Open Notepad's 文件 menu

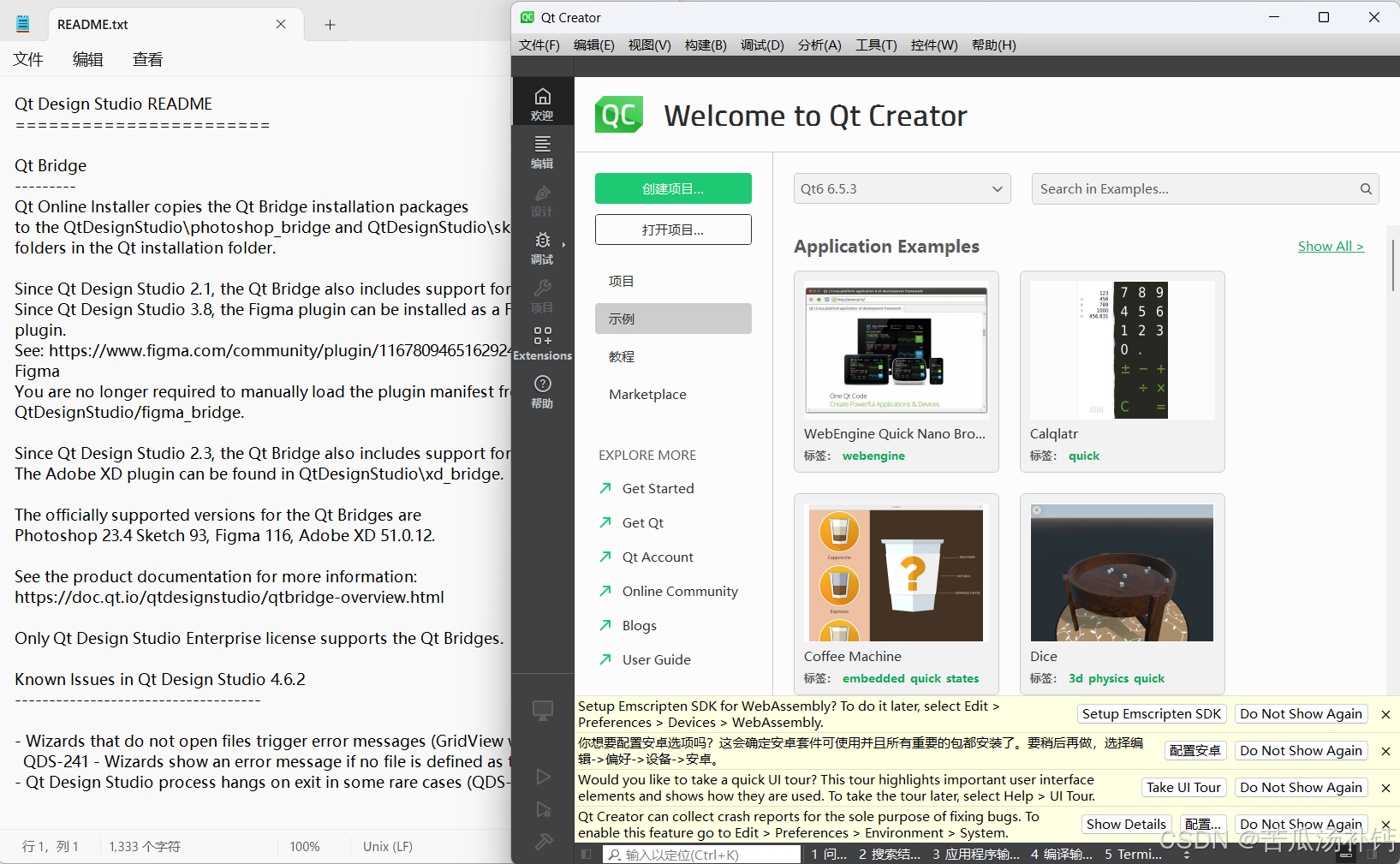[28, 59]
